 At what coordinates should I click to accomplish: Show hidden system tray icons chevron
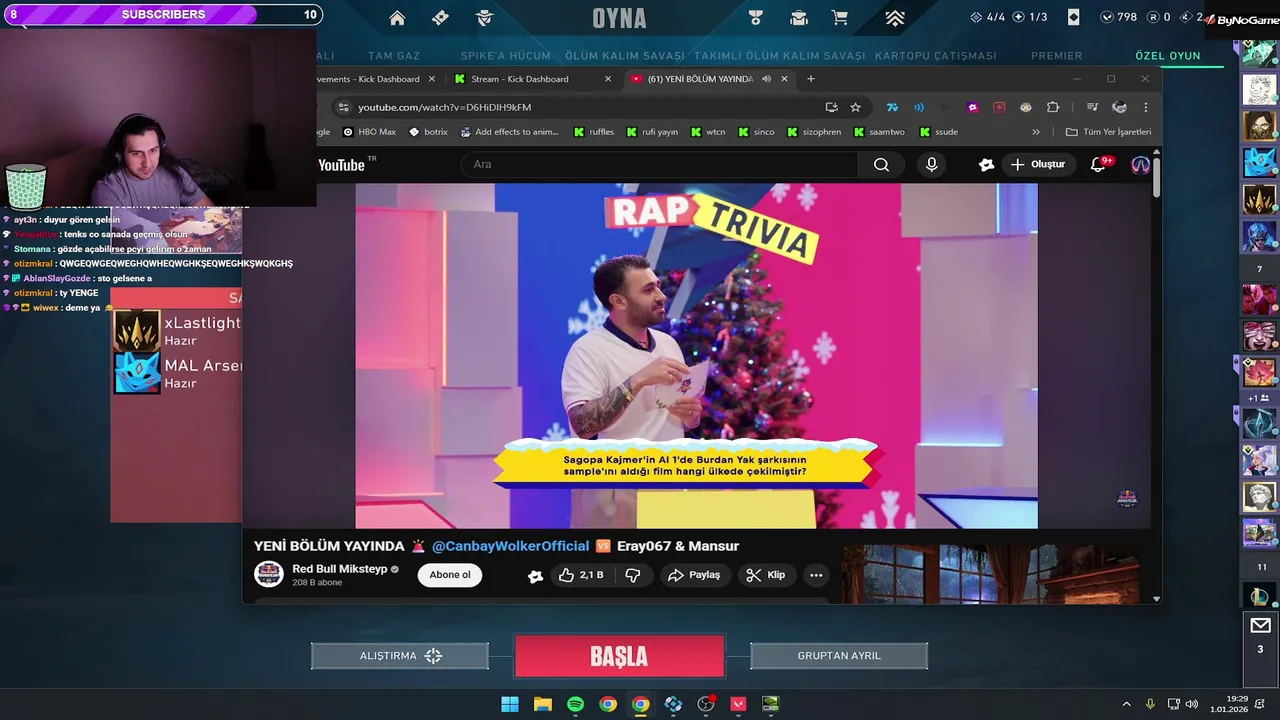1126,704
